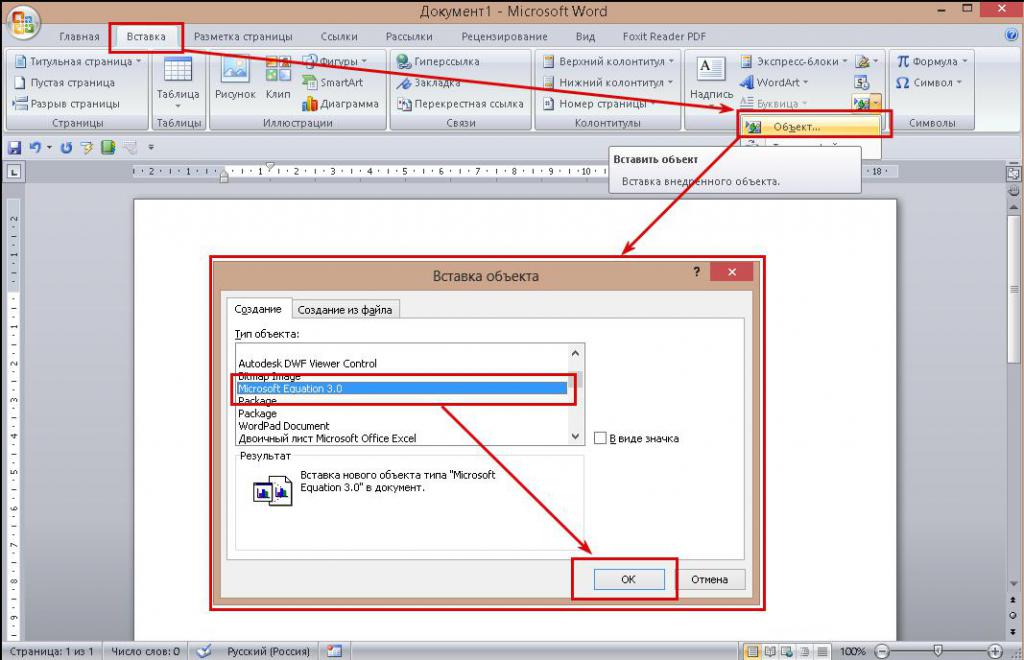Enable the 'В виде значка' checkbox
The image size is (1024, 660).
coord(601,438)
